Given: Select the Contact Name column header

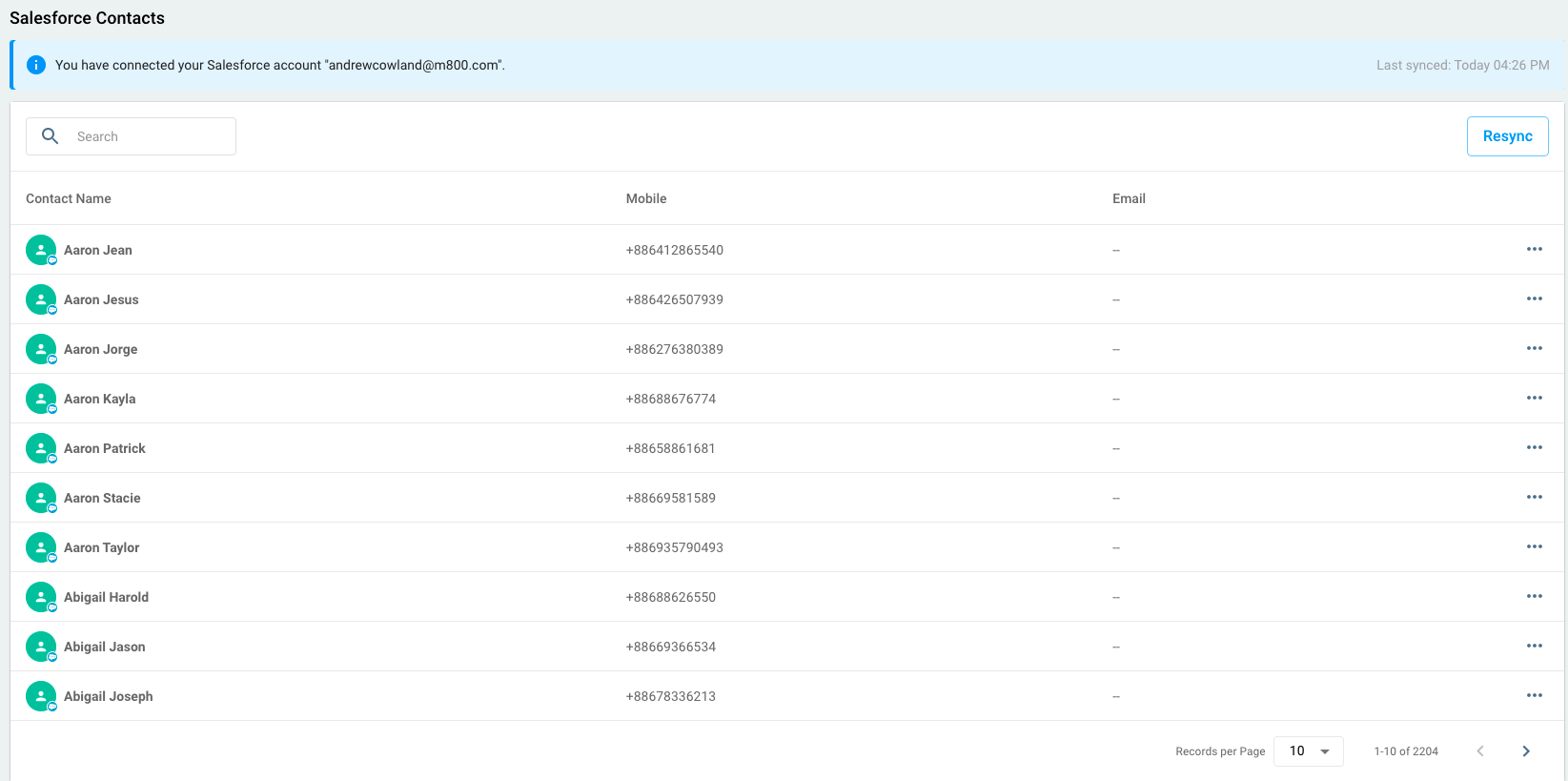Looking at the screenshot, I should 69,198.
